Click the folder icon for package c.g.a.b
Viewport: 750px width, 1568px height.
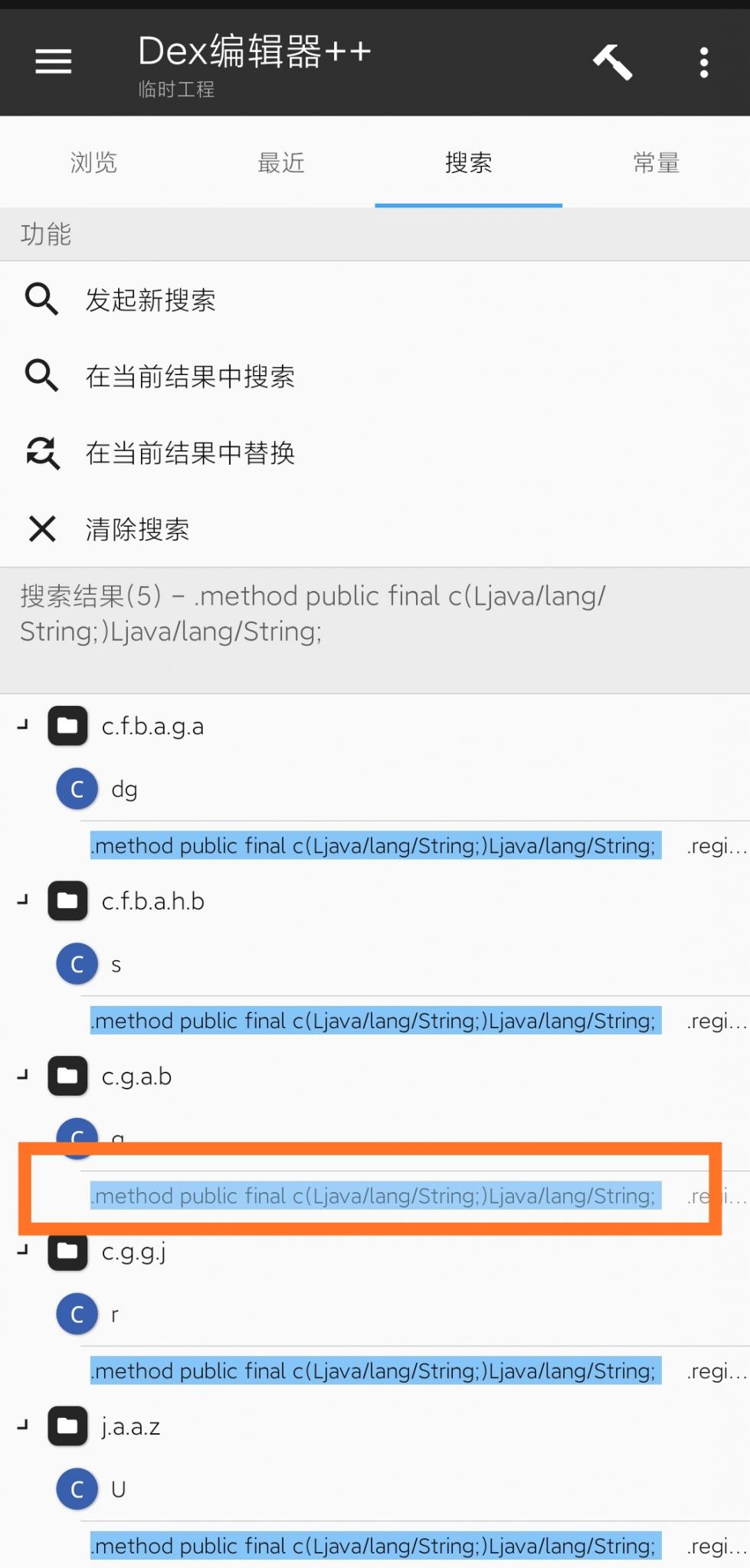click(67, 1076)
